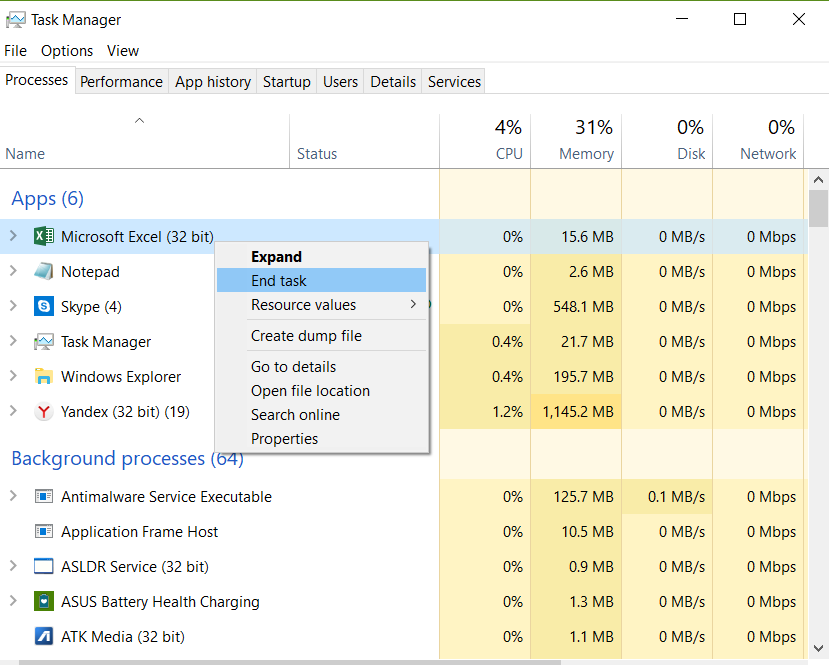
Task: Sort by the Memory column header
Action: coord(576,141)
